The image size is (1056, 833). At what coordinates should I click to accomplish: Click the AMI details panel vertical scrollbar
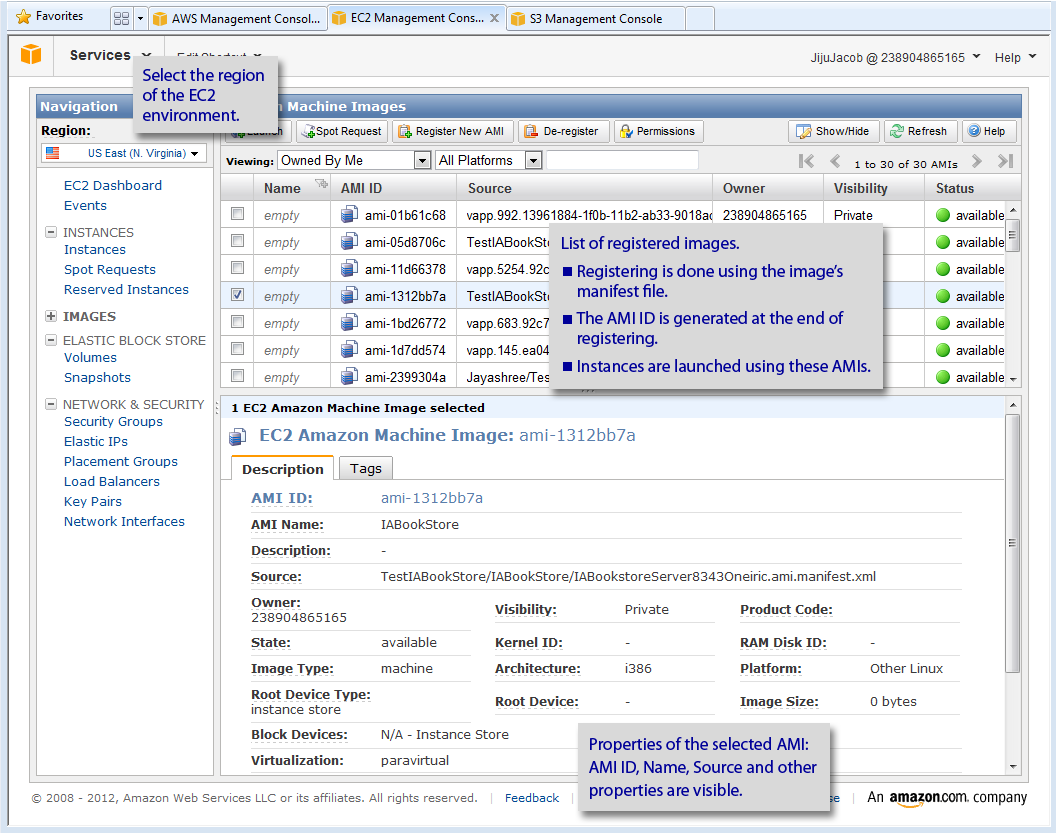click(1012, 543)
